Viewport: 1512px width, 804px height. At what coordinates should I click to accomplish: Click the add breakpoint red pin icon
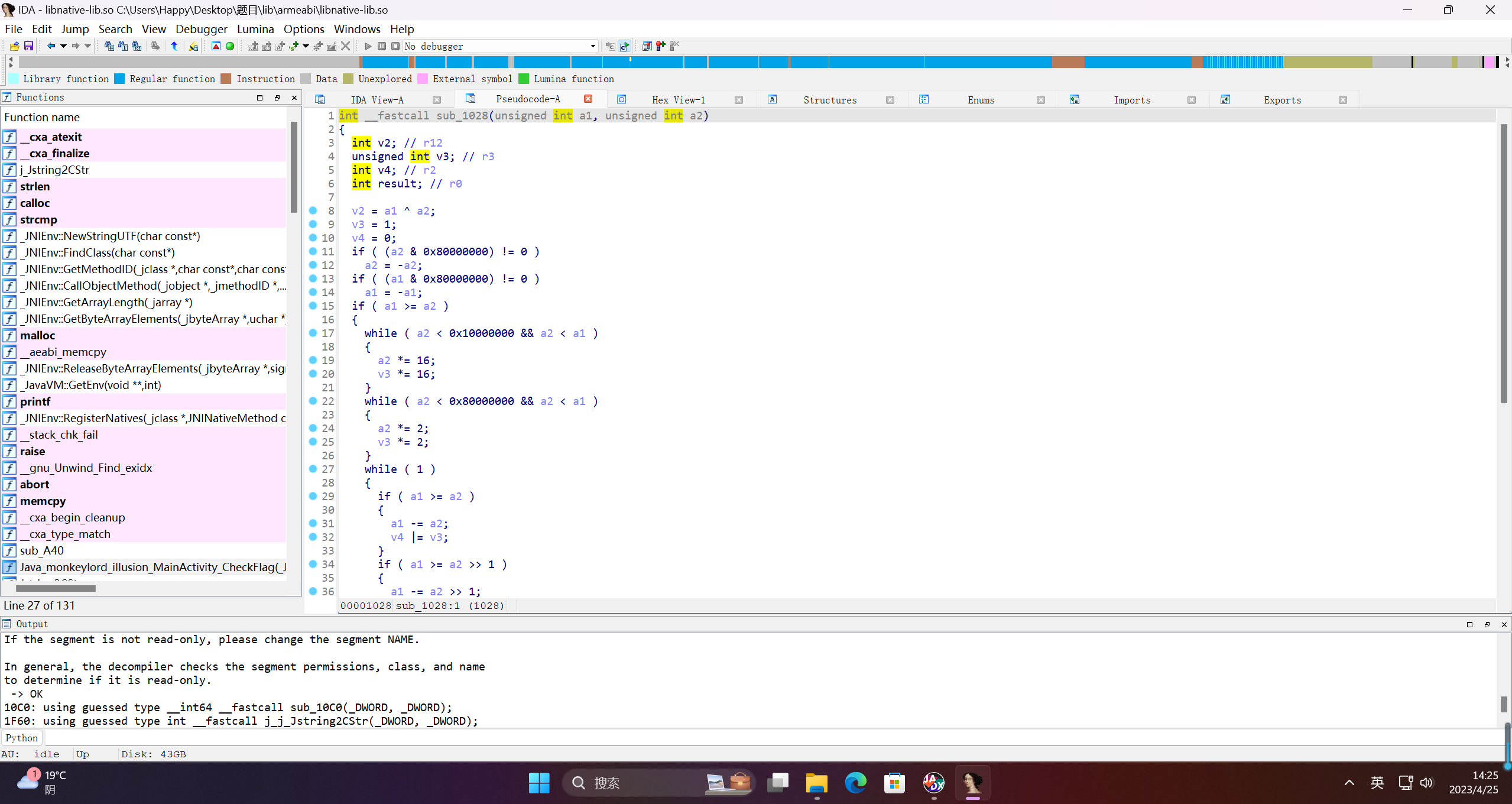pos(661,46)
